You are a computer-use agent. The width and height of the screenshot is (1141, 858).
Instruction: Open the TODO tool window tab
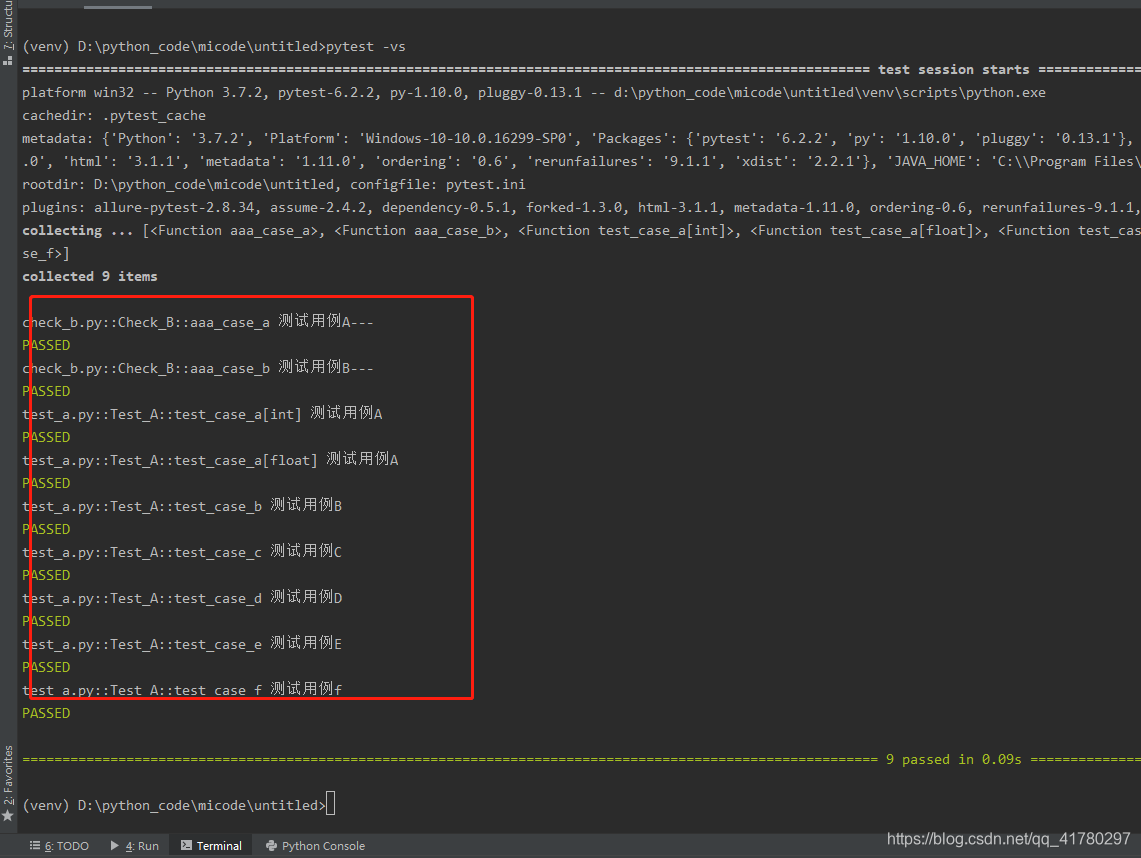tap(60, 846)
